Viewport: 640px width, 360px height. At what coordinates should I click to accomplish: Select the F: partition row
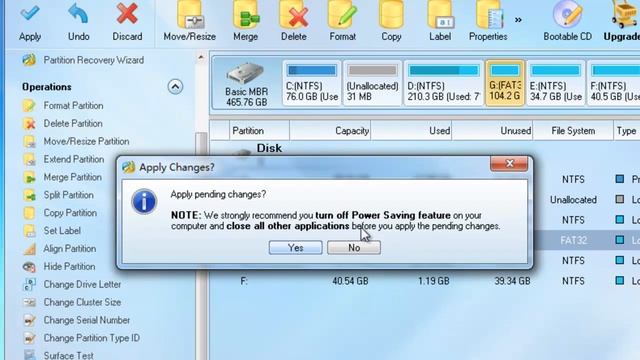click(424, 281)
